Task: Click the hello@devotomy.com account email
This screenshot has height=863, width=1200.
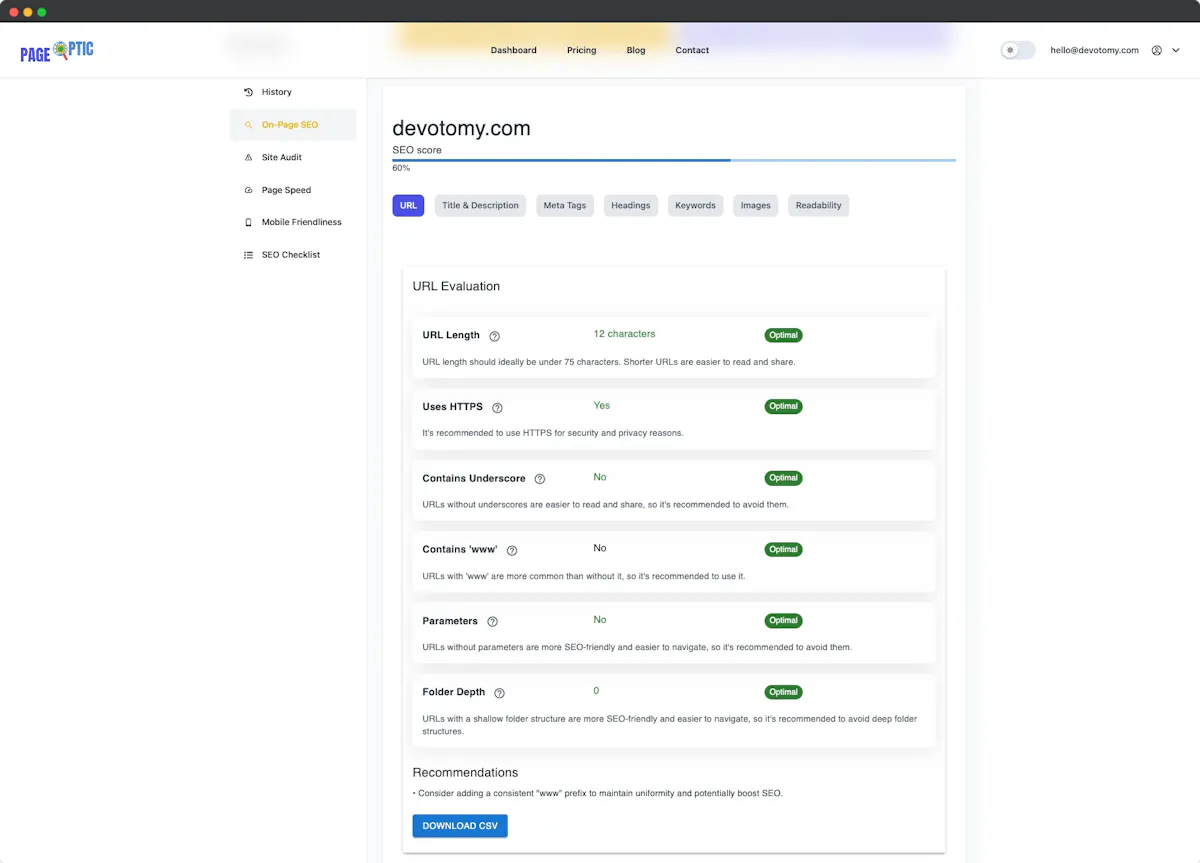Action: coord(1094,50)
